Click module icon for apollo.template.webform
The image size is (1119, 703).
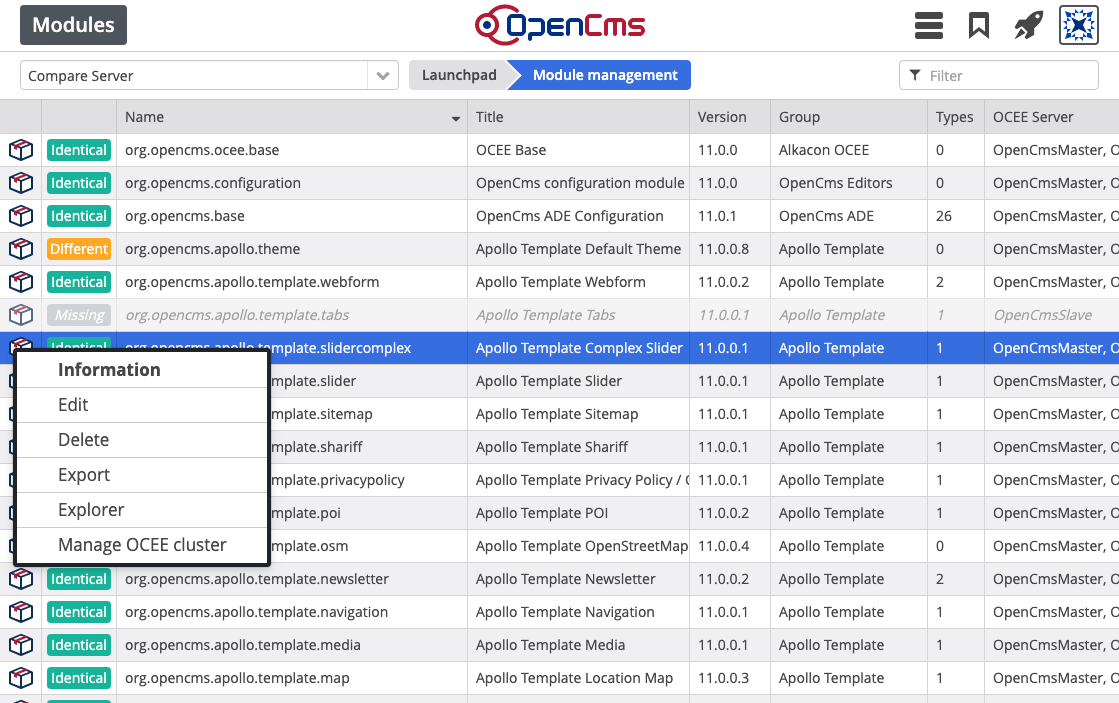pos(21,282)
